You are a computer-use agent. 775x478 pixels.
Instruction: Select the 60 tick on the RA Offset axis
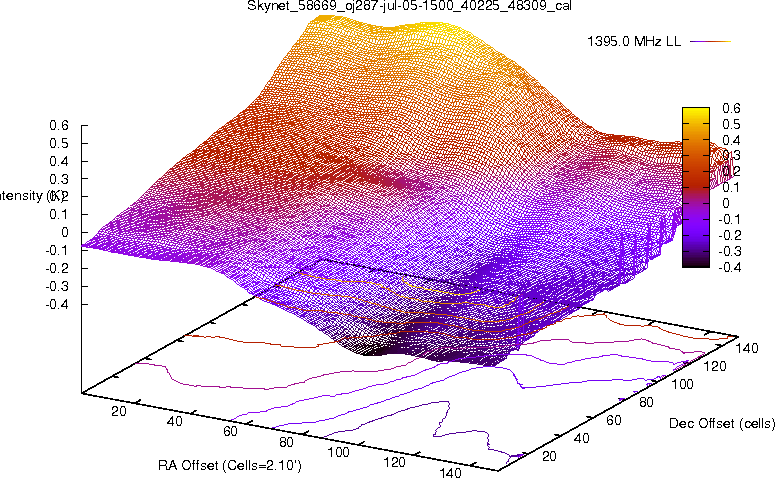tap(230, 431)
